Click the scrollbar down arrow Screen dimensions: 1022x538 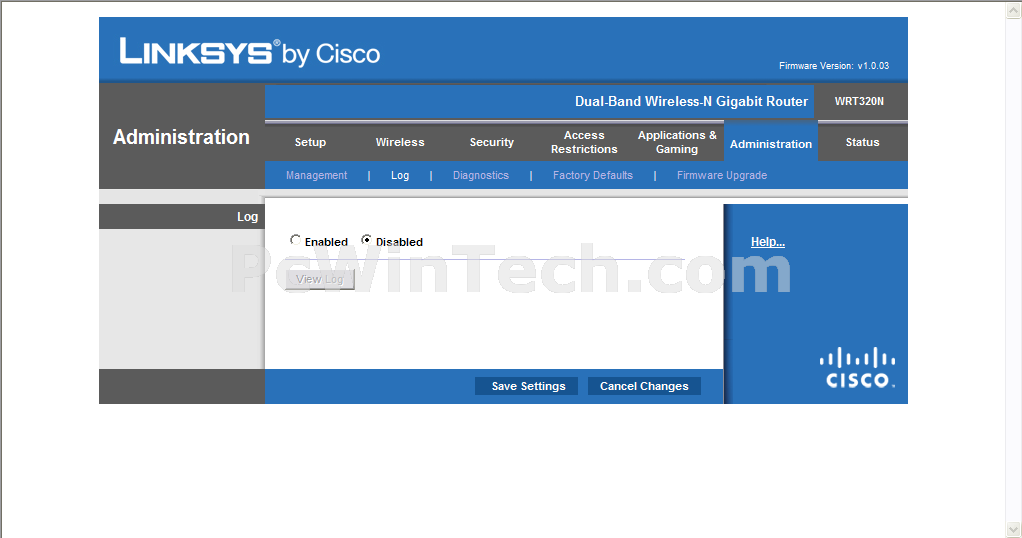(x=1014, y=529)
